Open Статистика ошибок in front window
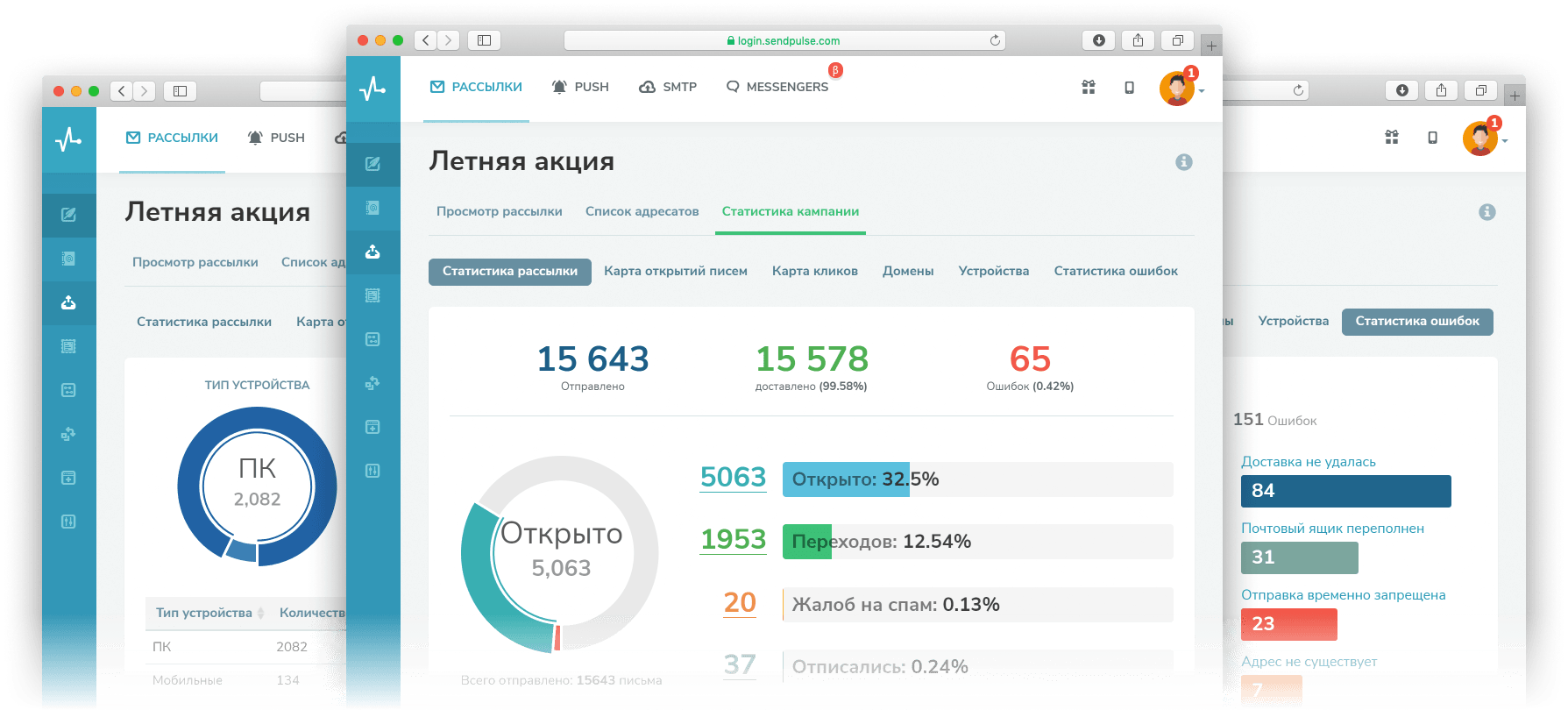This screenshot has height=710, width=1568. coord(1116,271)
